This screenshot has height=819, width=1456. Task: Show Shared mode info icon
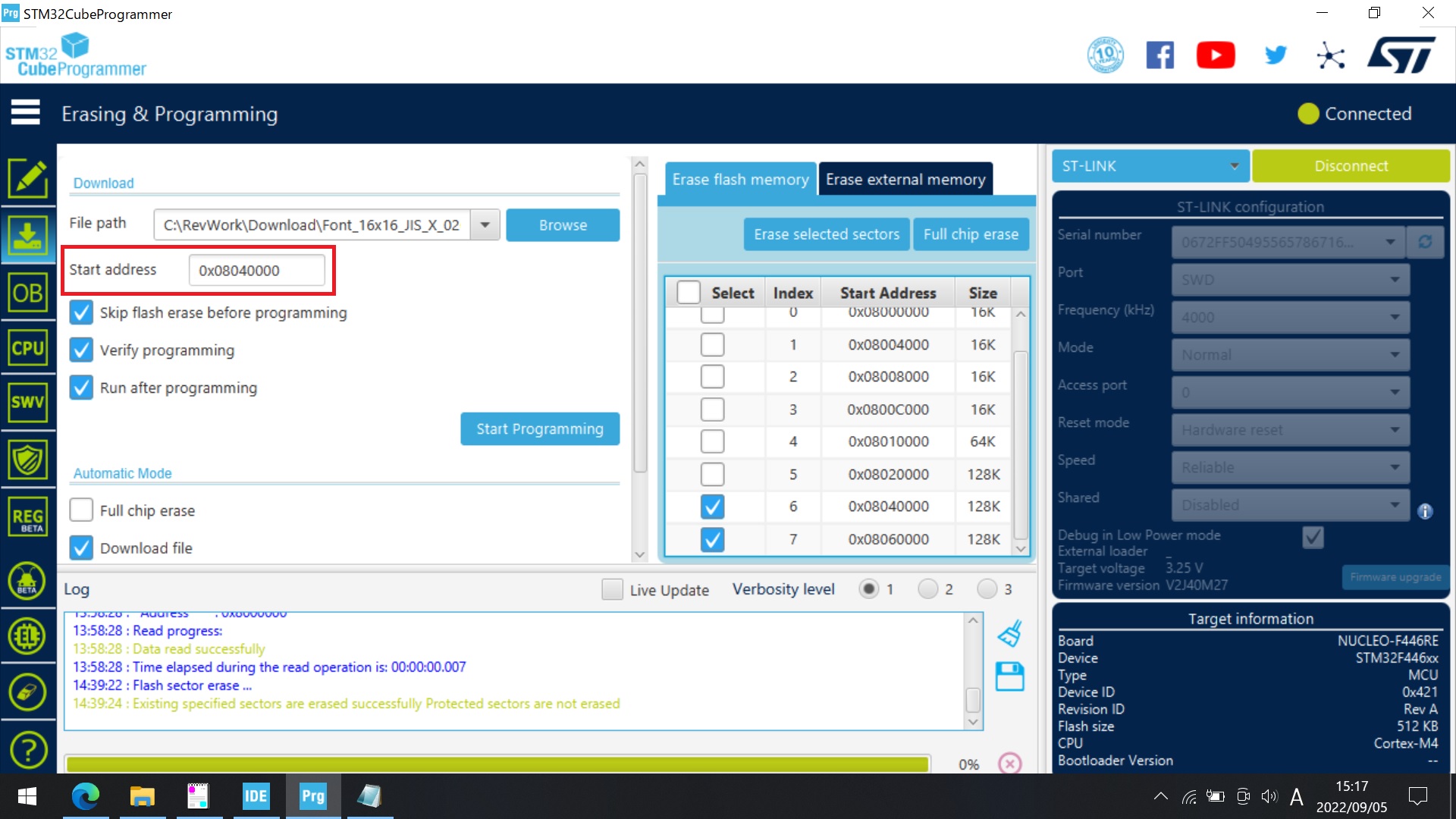coord(1425,512)
